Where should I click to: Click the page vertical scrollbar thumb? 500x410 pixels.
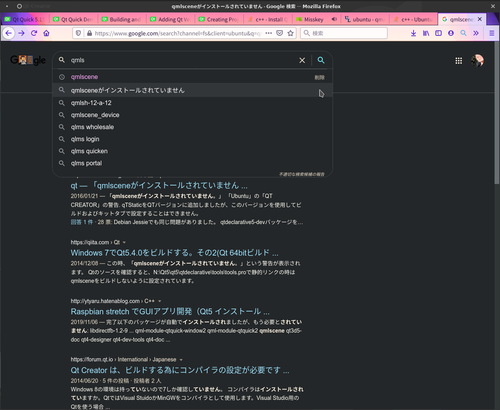coord(497,113)
